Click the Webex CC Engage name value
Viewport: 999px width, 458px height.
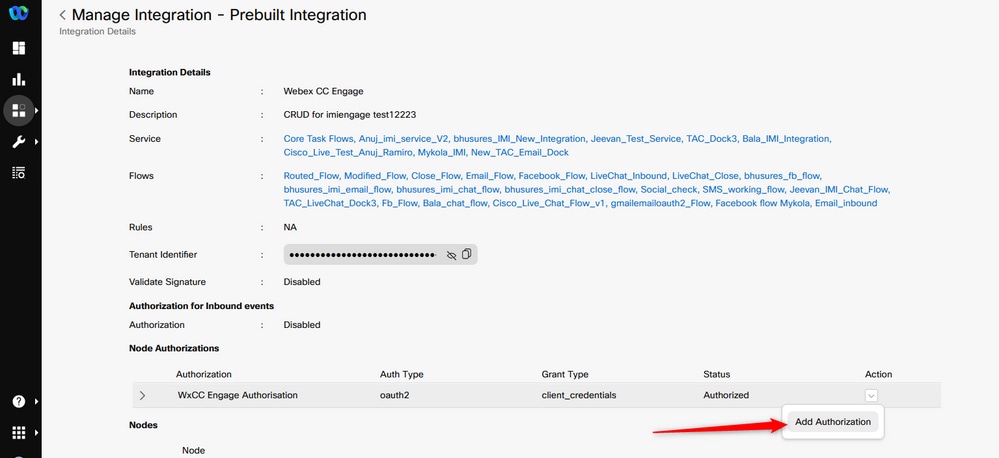coord(324,91)
